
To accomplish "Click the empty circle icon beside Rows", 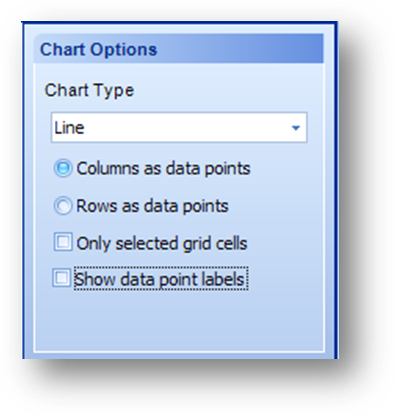I will click(63, 206).
